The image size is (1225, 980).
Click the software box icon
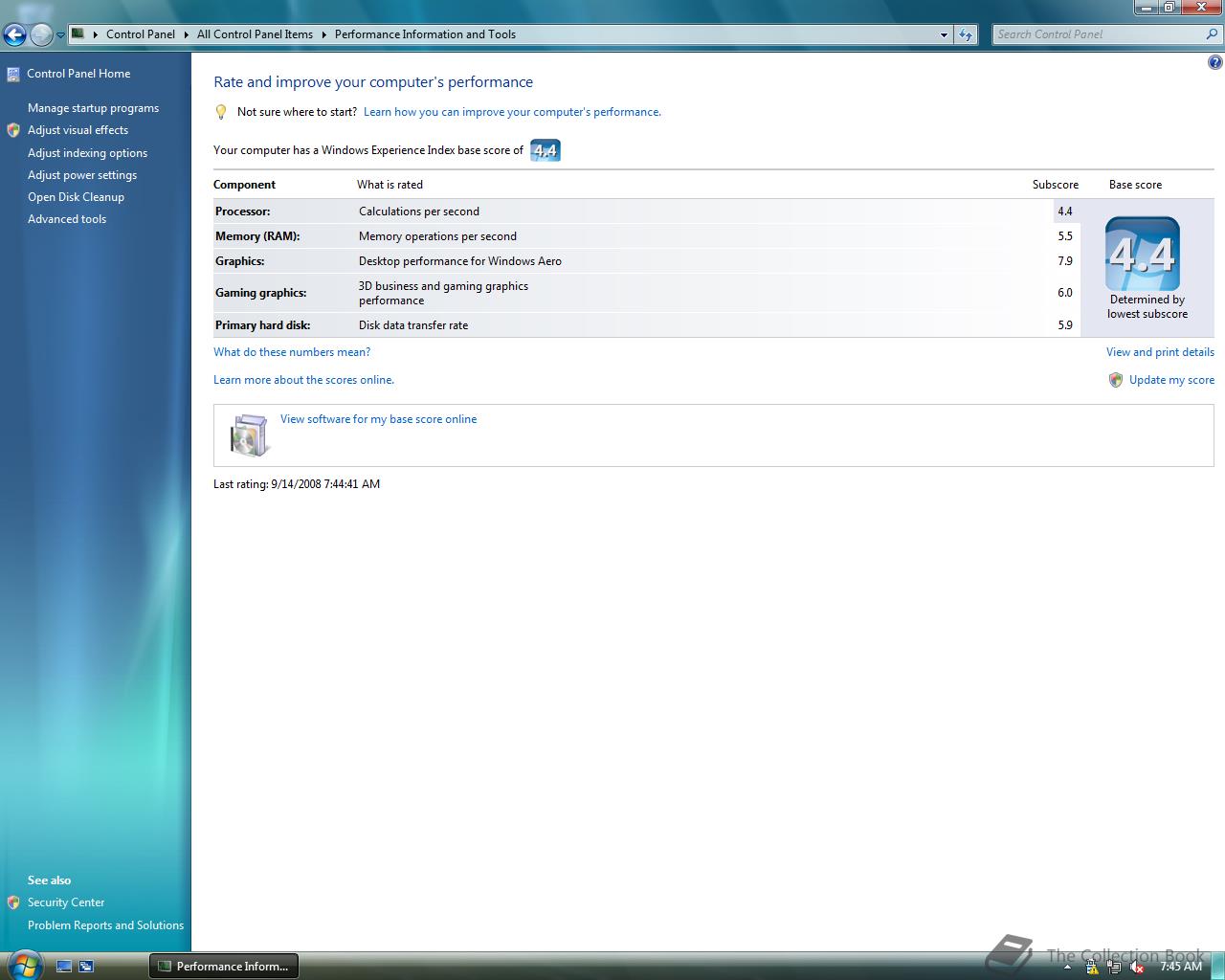pyautogui.click(x=249, y=435)
